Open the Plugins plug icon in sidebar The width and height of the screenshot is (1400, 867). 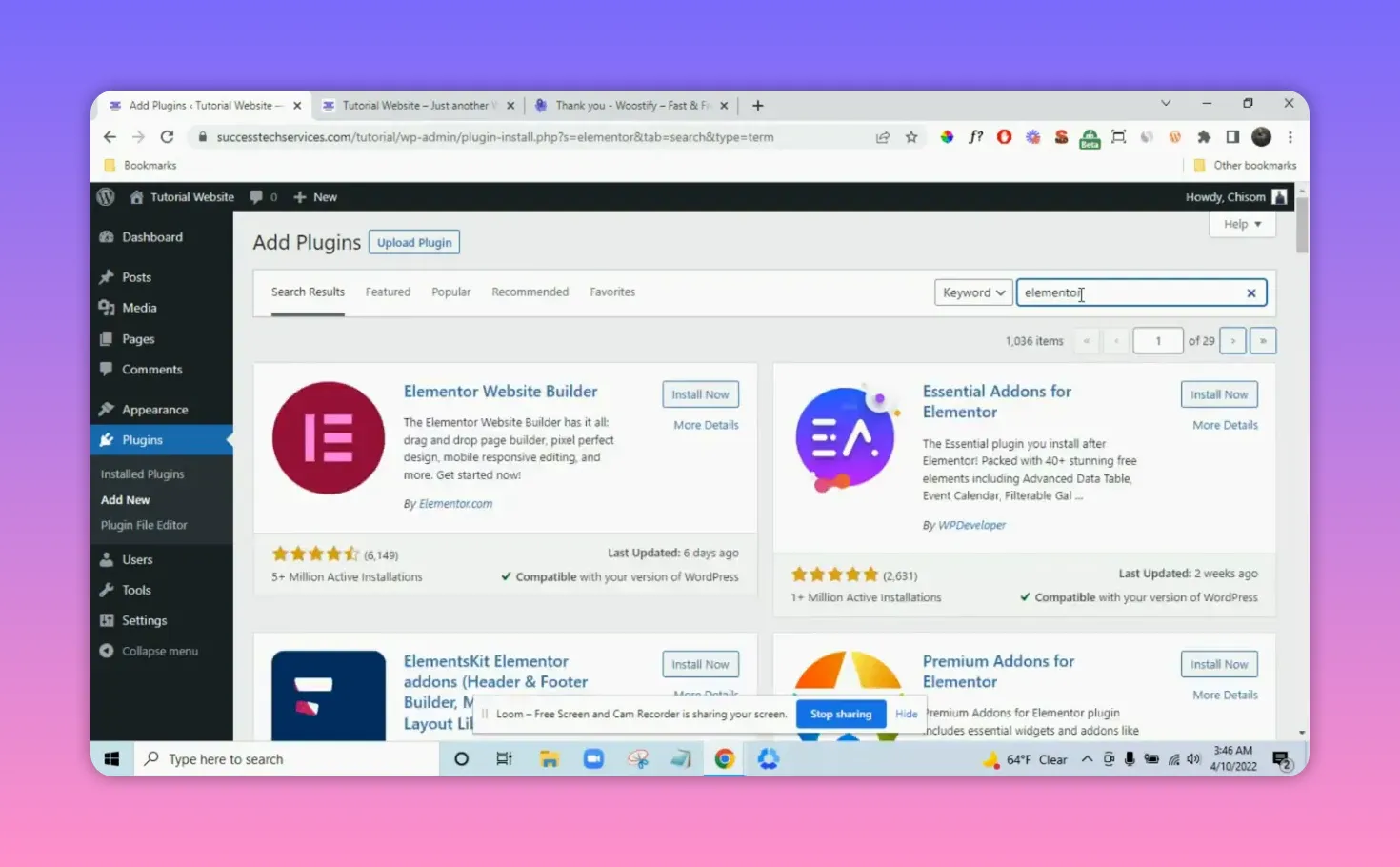108,439
